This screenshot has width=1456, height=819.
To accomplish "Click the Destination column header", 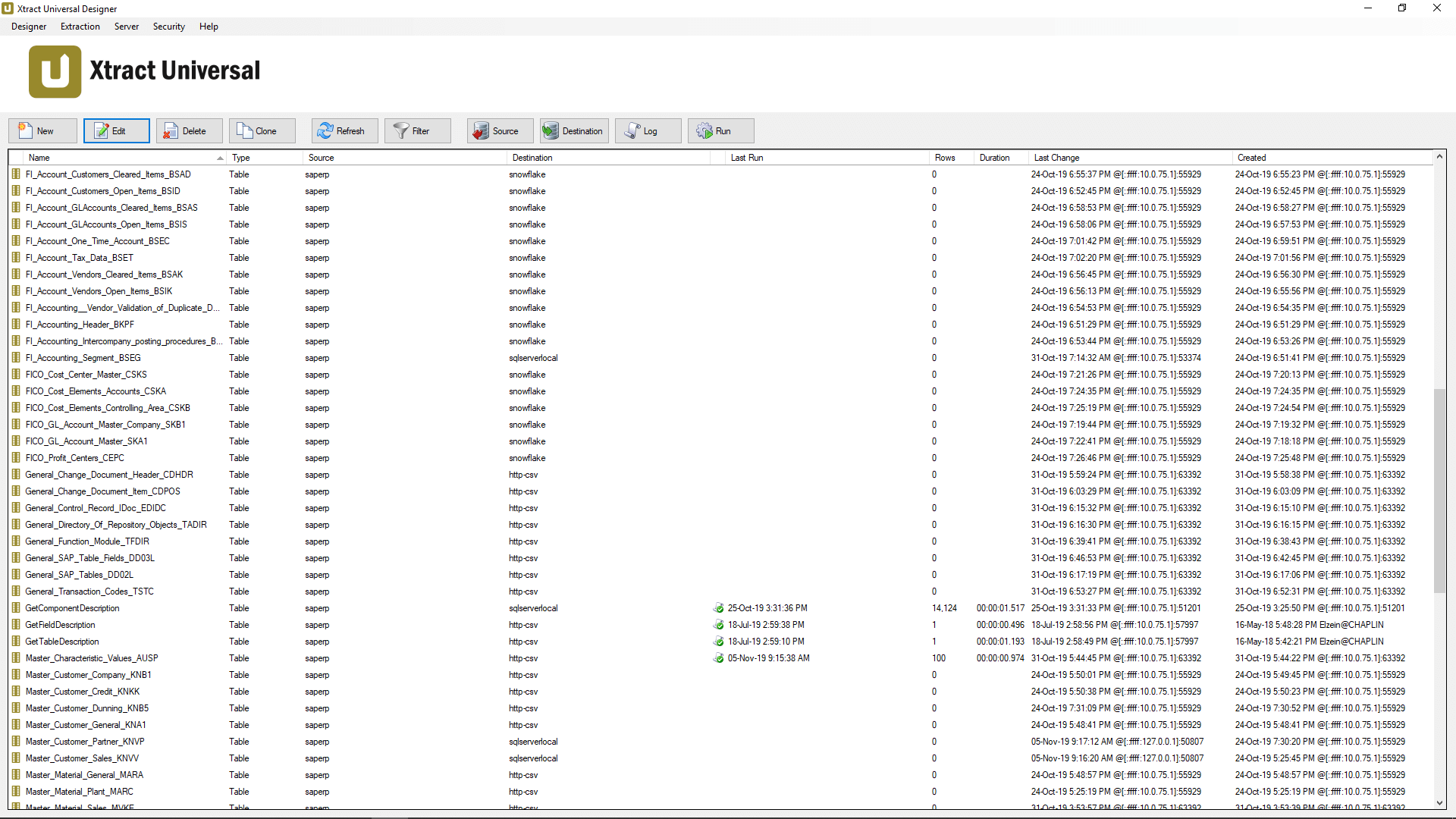I will click(x=609, y=158).
